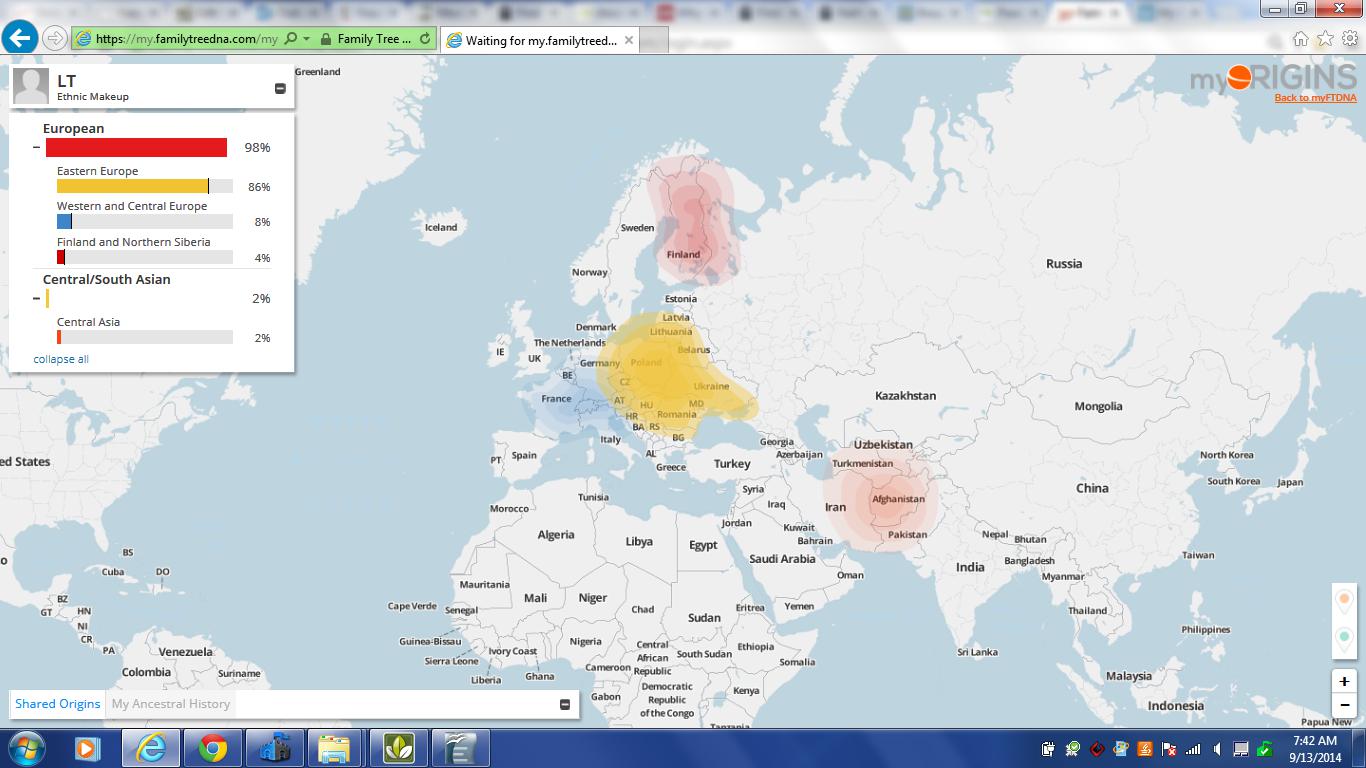This screenshot has height=768, width=1366.
Task: Open the browser Tools gear icon
Action: [x=1350, y=39]
